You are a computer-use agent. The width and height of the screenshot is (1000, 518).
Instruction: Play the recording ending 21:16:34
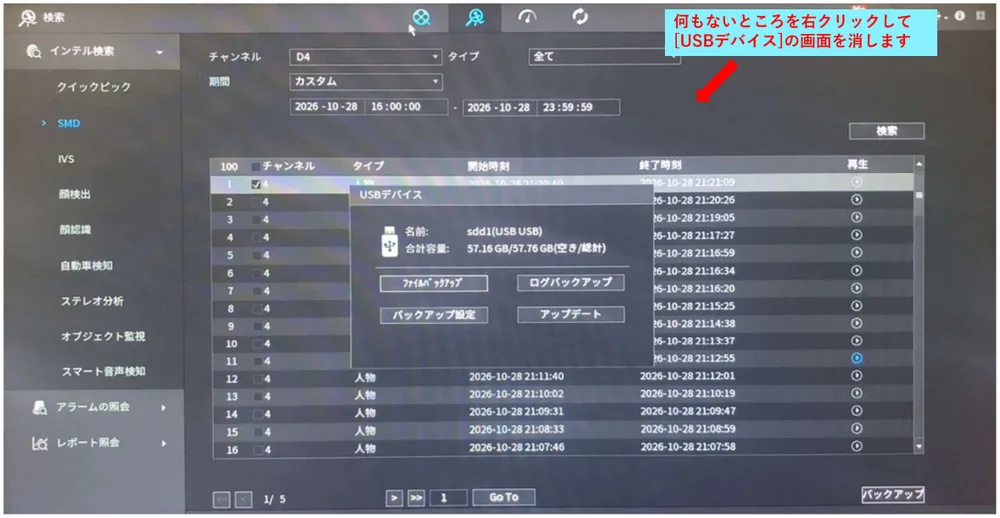(857, 270)
